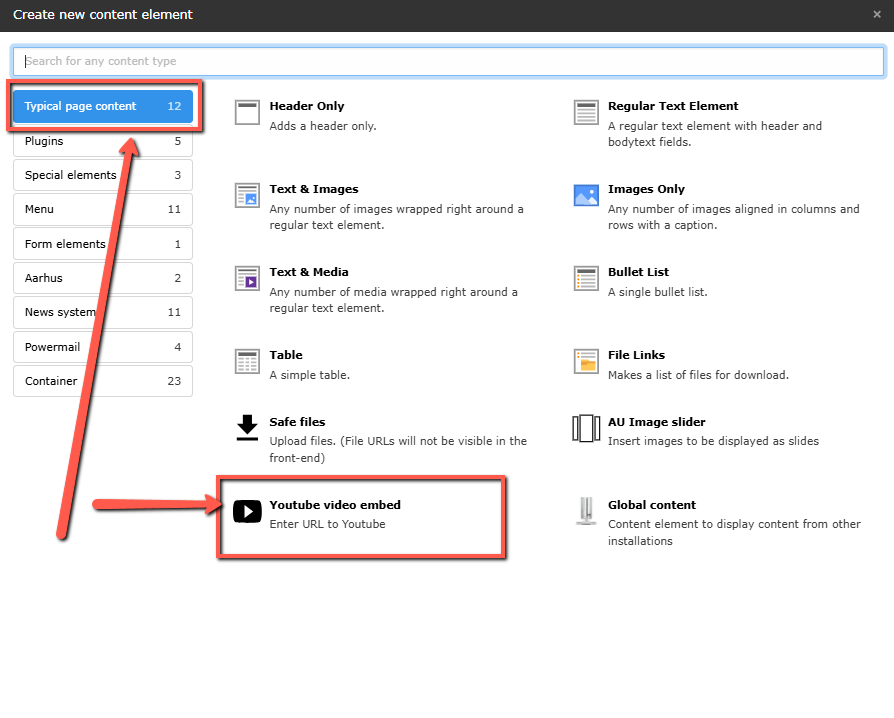
Task: Click the content type search field
Action: 448,61
